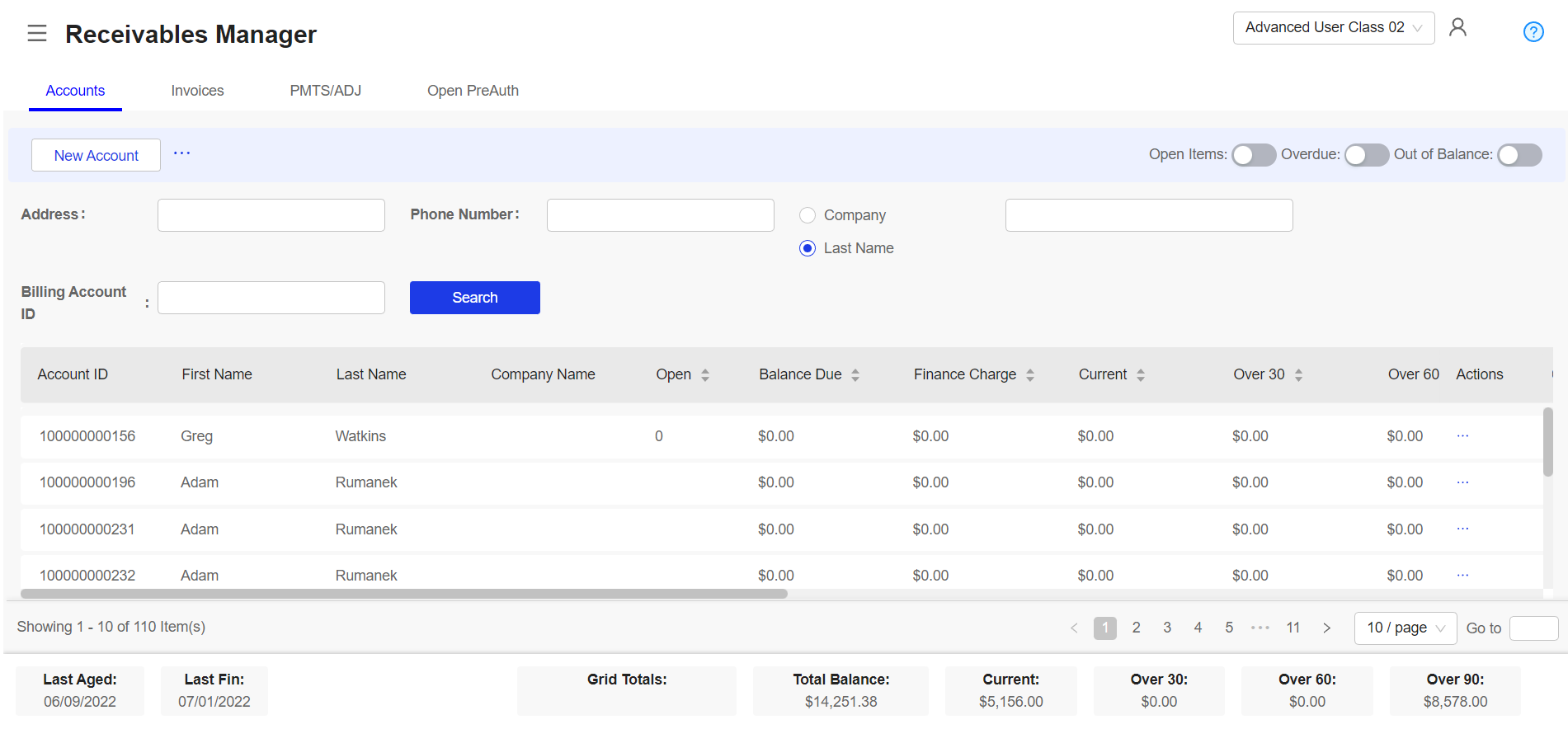Click first name Greg
Viewport: 1568px width, 729px height.
click(196, 436)
